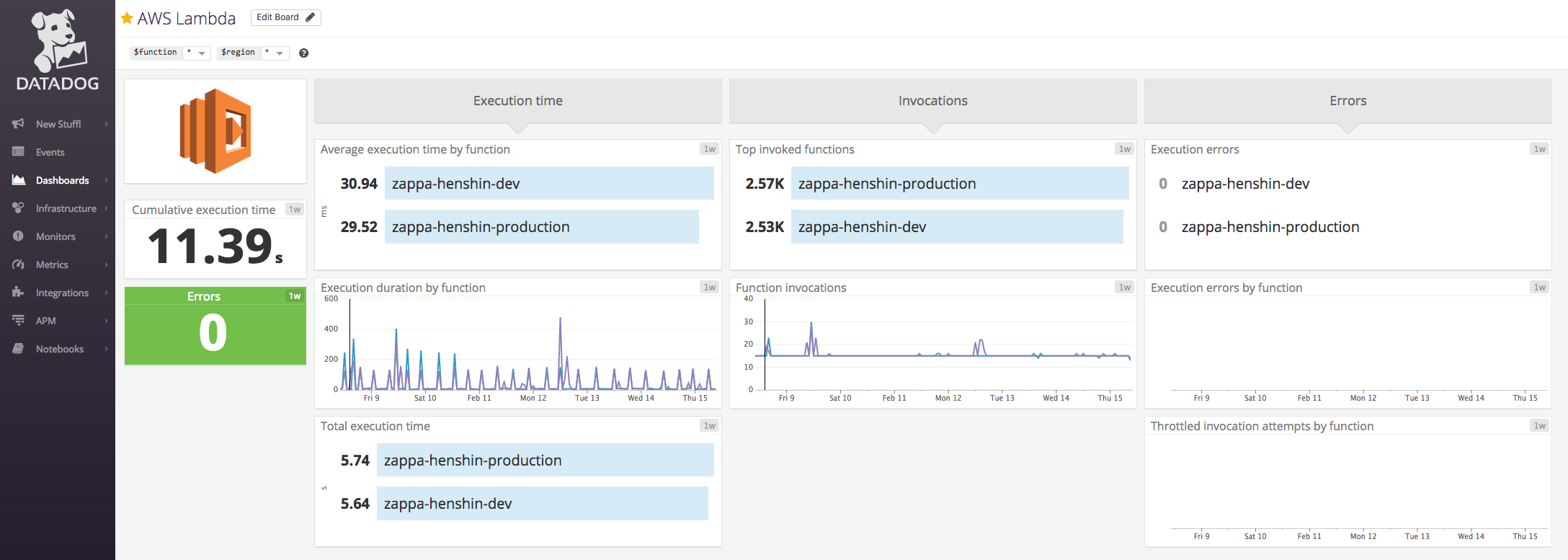1568x560 pixels.
Task: Click the Invocations section header
Action: [x=932, y=101]
